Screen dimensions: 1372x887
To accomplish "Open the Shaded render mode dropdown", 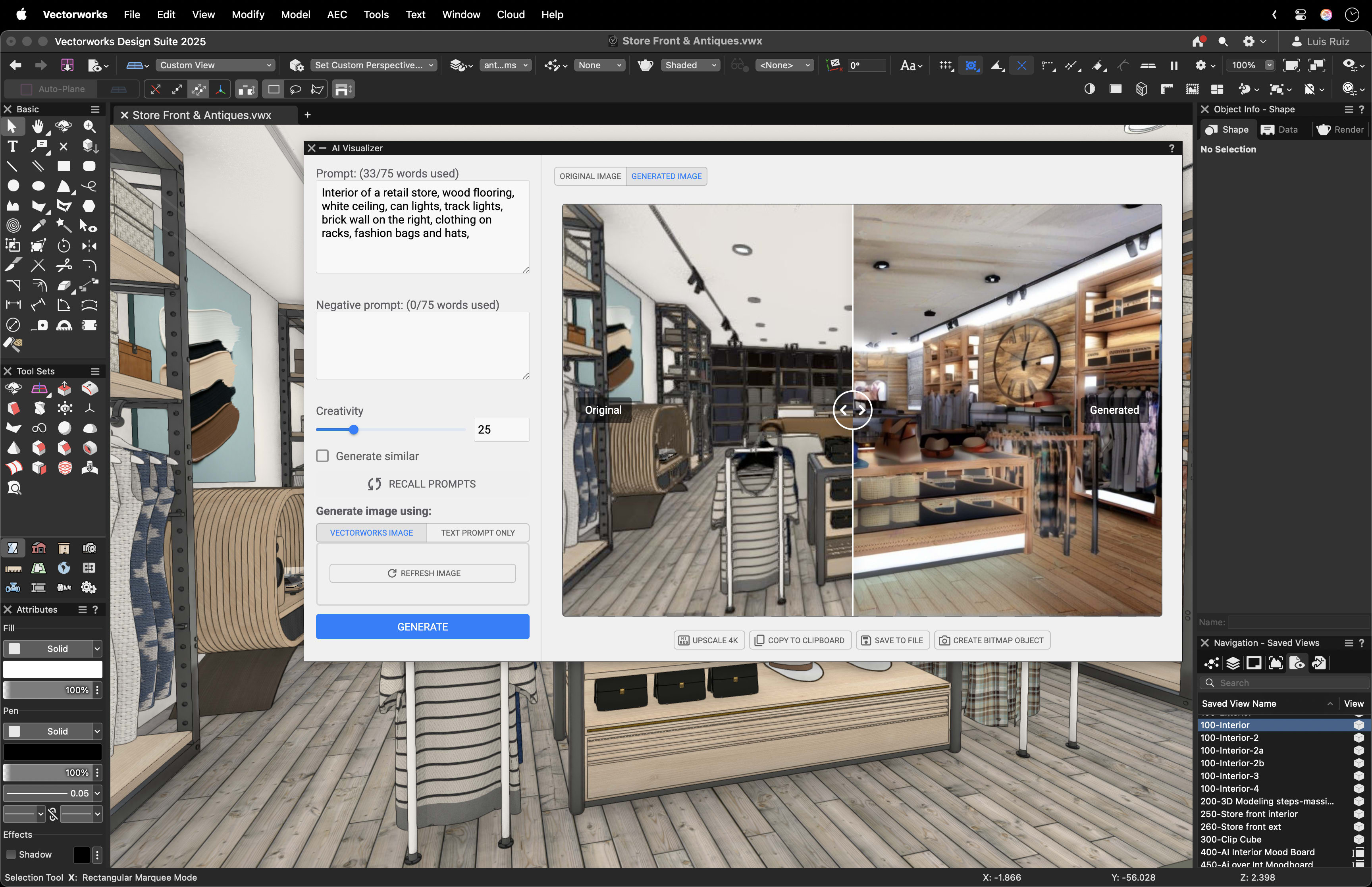I will point(690,64).
